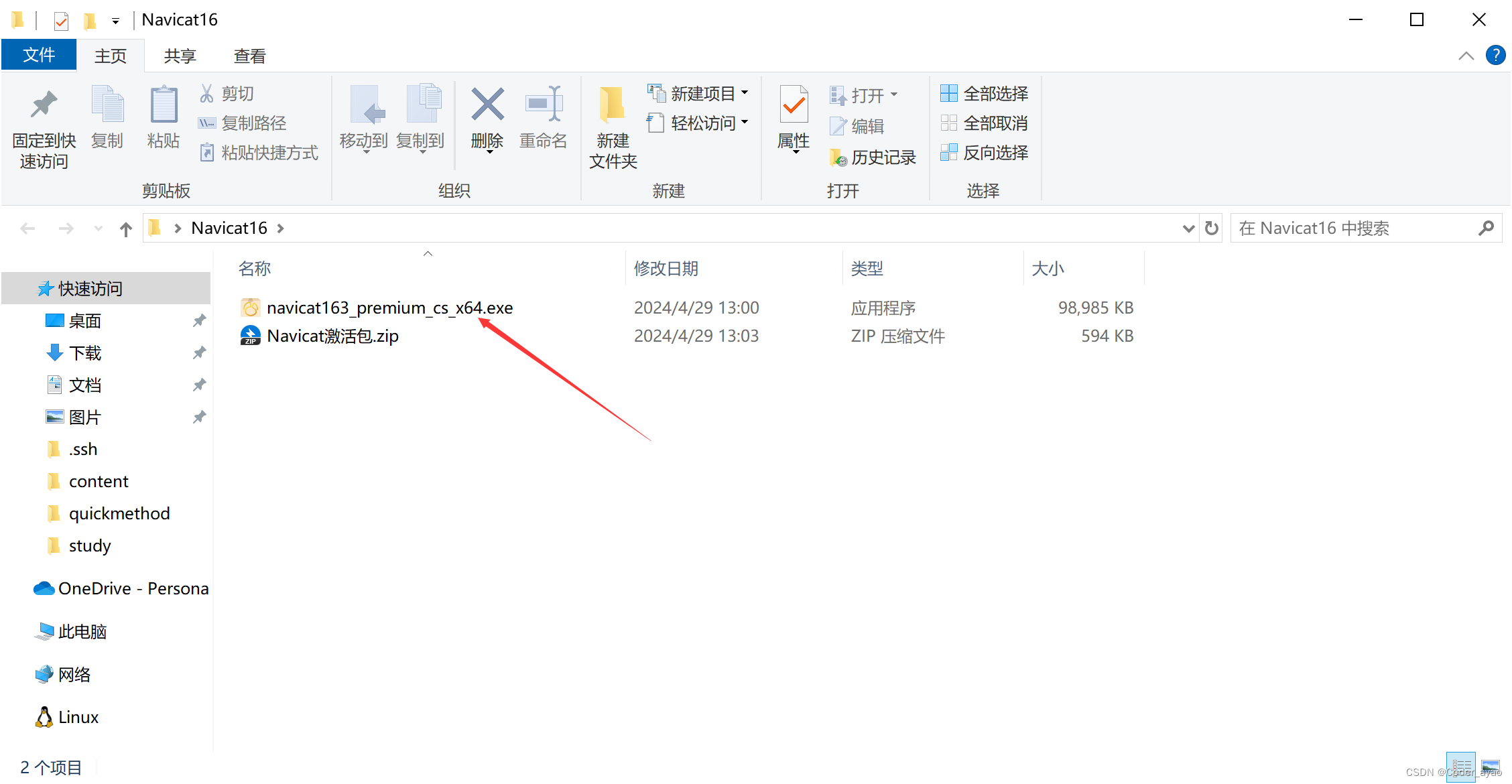
Task: Expand the Navicat16 breadcrumb arrow
Action: (280, 228)
